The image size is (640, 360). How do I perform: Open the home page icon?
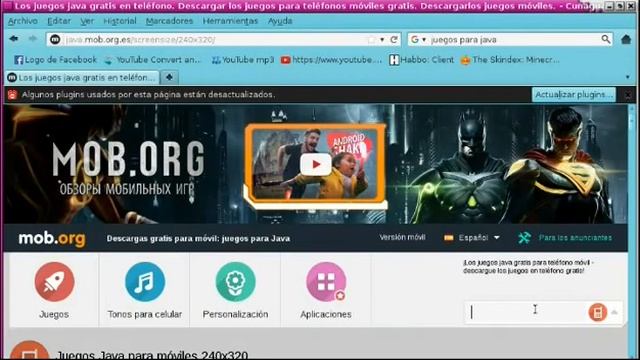(x=626, y=40)
